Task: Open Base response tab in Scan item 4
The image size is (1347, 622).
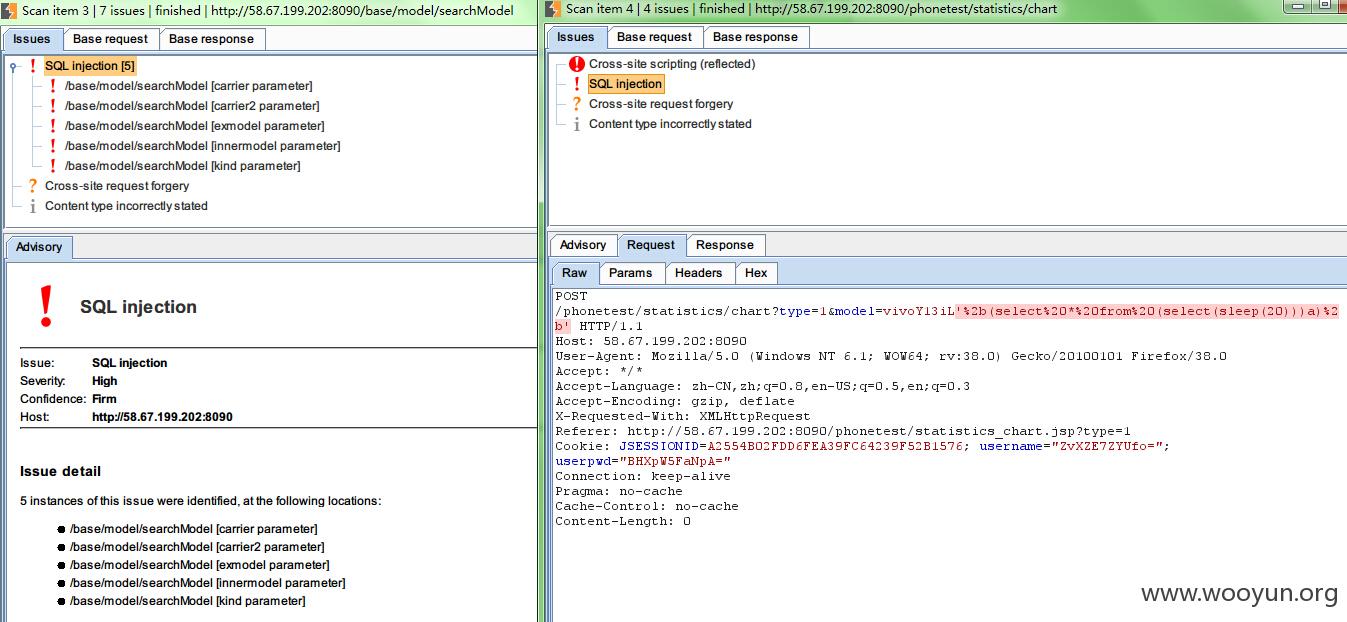Action: (755, 37)
